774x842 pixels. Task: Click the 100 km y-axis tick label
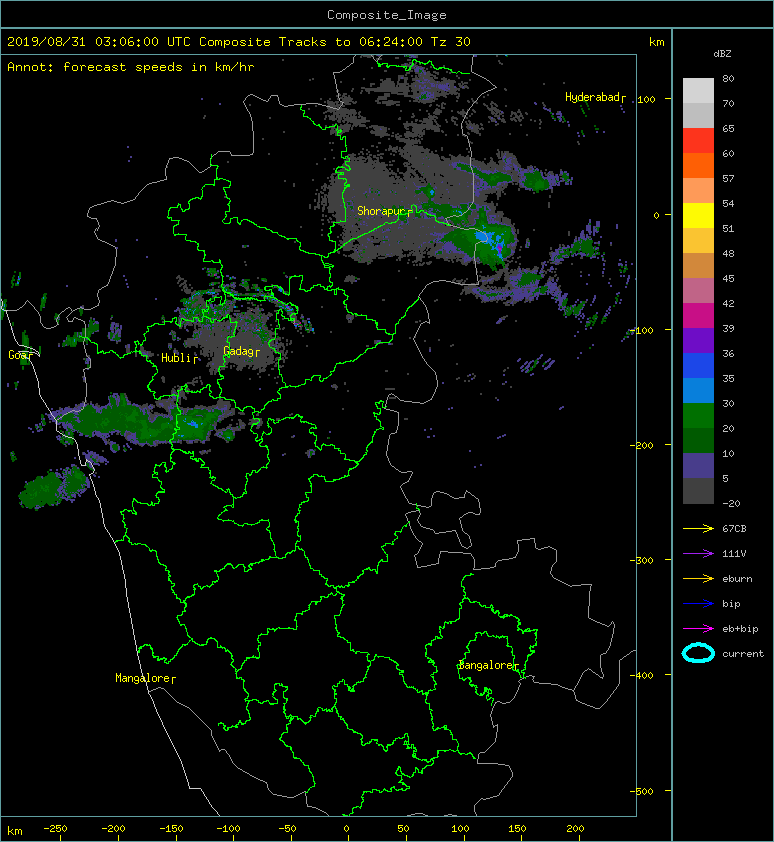click(x=647, y=99)
